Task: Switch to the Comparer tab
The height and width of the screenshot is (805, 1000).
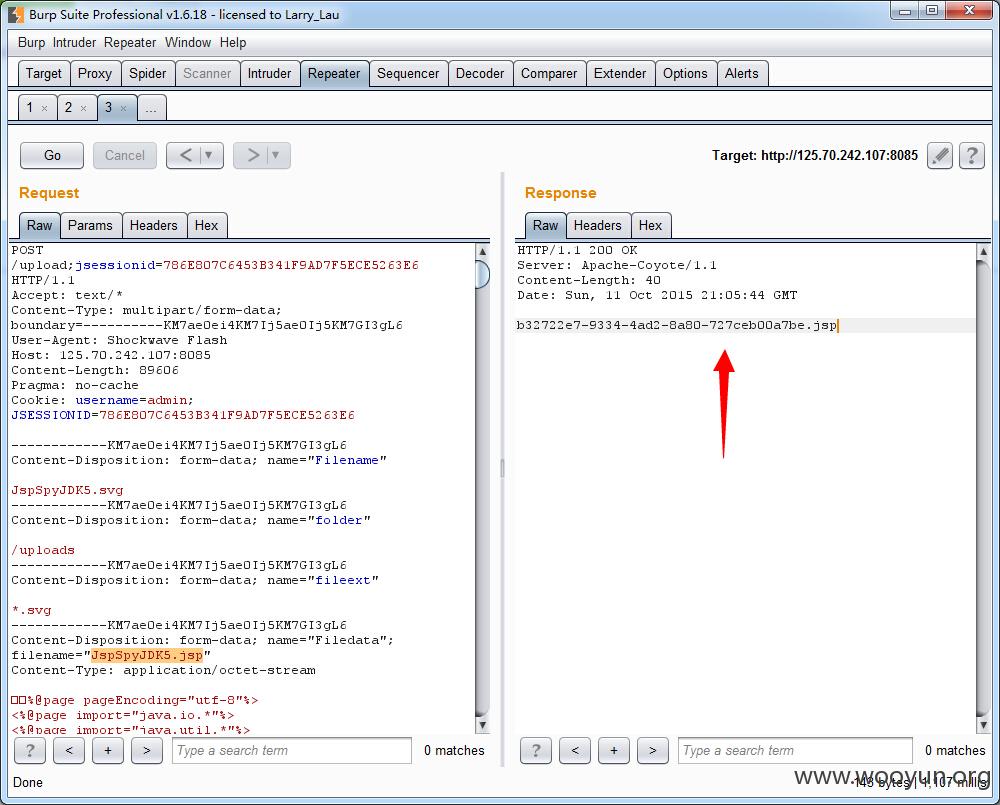Action: pyautogui.click(x=549, y=73)
